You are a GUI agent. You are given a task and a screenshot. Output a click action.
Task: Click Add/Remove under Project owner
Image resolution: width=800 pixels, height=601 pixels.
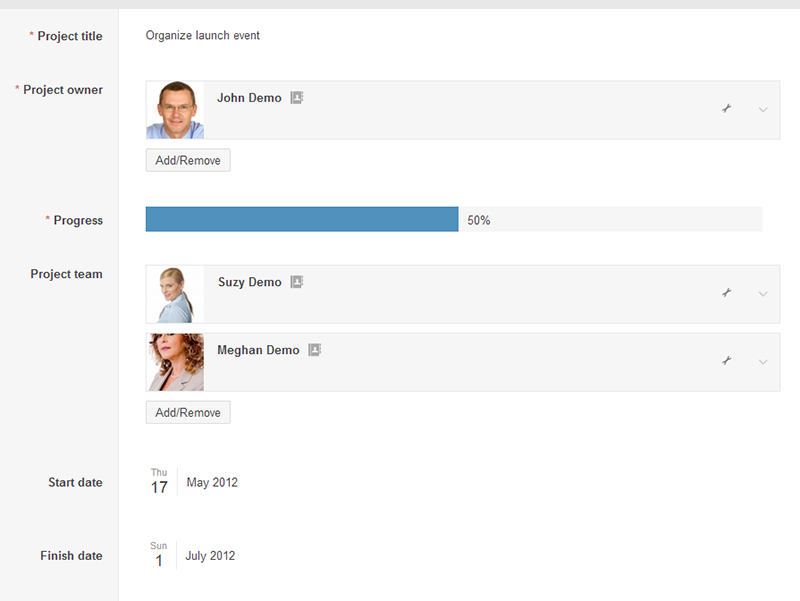pos(188,160)
